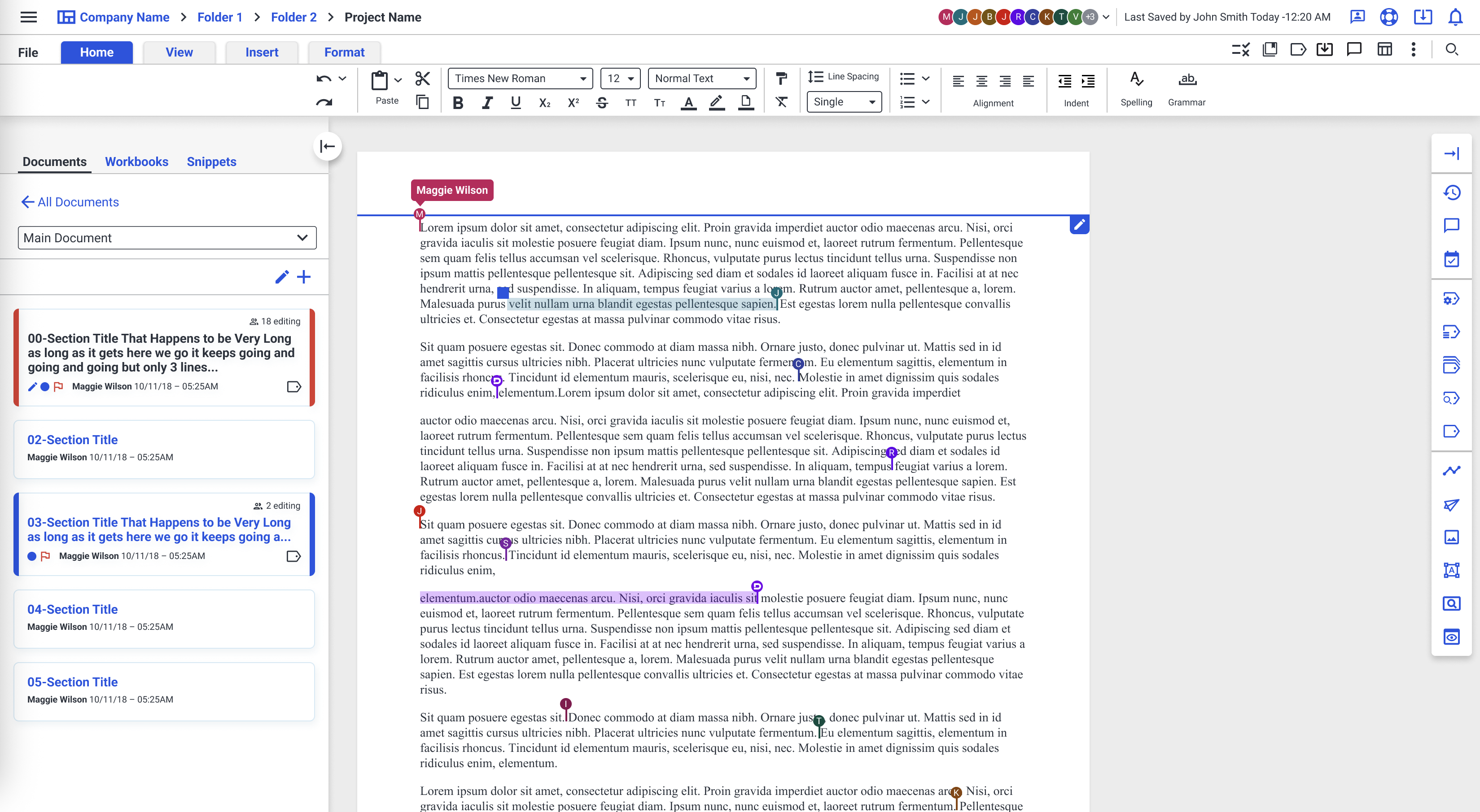Toggle bold formatting

coord(458,103)
